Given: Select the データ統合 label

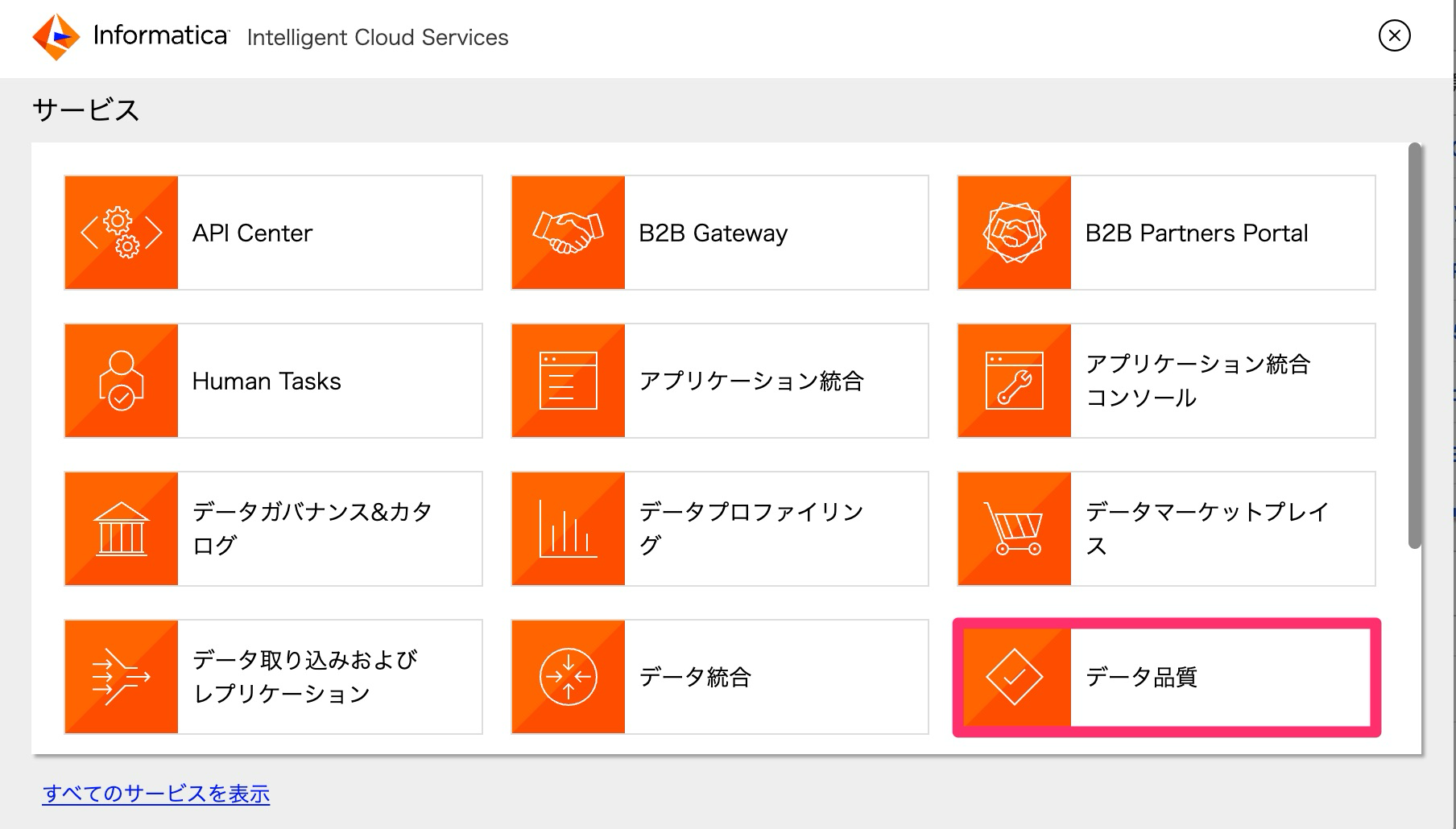Looking at the screenshot, I should coord(695,677).
